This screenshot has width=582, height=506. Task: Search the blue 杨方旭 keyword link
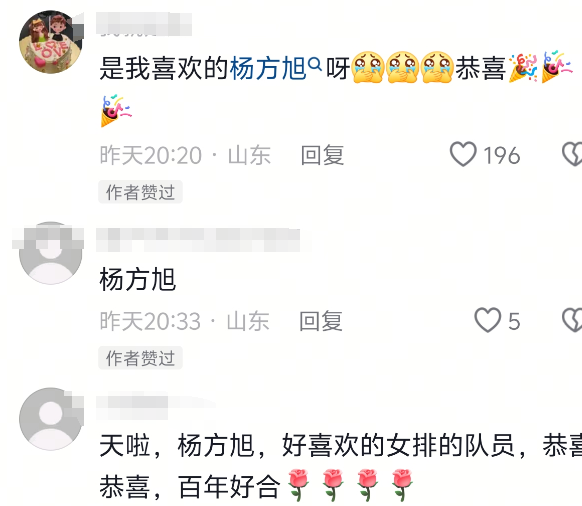[268, 69]
